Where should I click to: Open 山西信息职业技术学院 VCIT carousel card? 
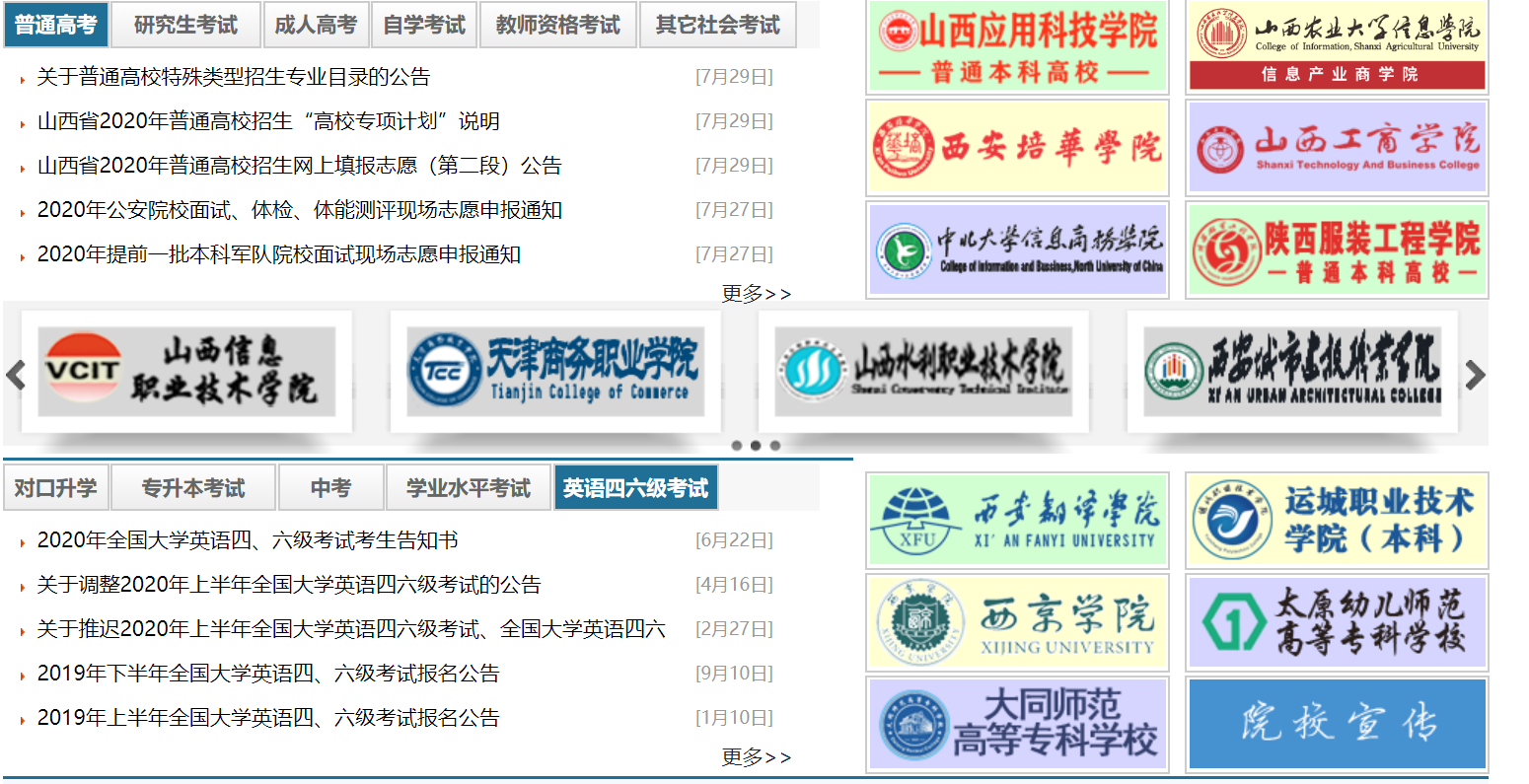click(186, 372)
